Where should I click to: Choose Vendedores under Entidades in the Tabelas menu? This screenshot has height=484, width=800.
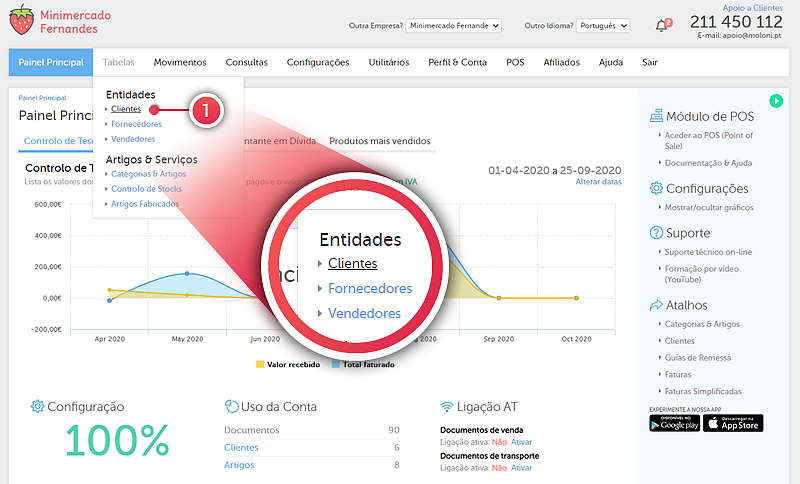(133, 139)
